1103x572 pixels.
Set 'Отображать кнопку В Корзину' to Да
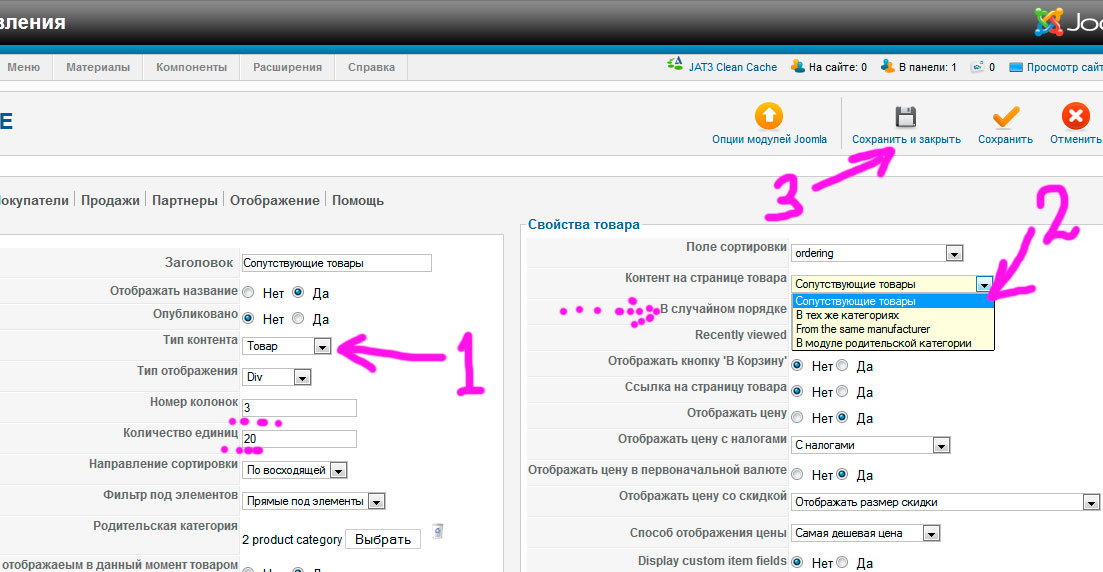842,365
